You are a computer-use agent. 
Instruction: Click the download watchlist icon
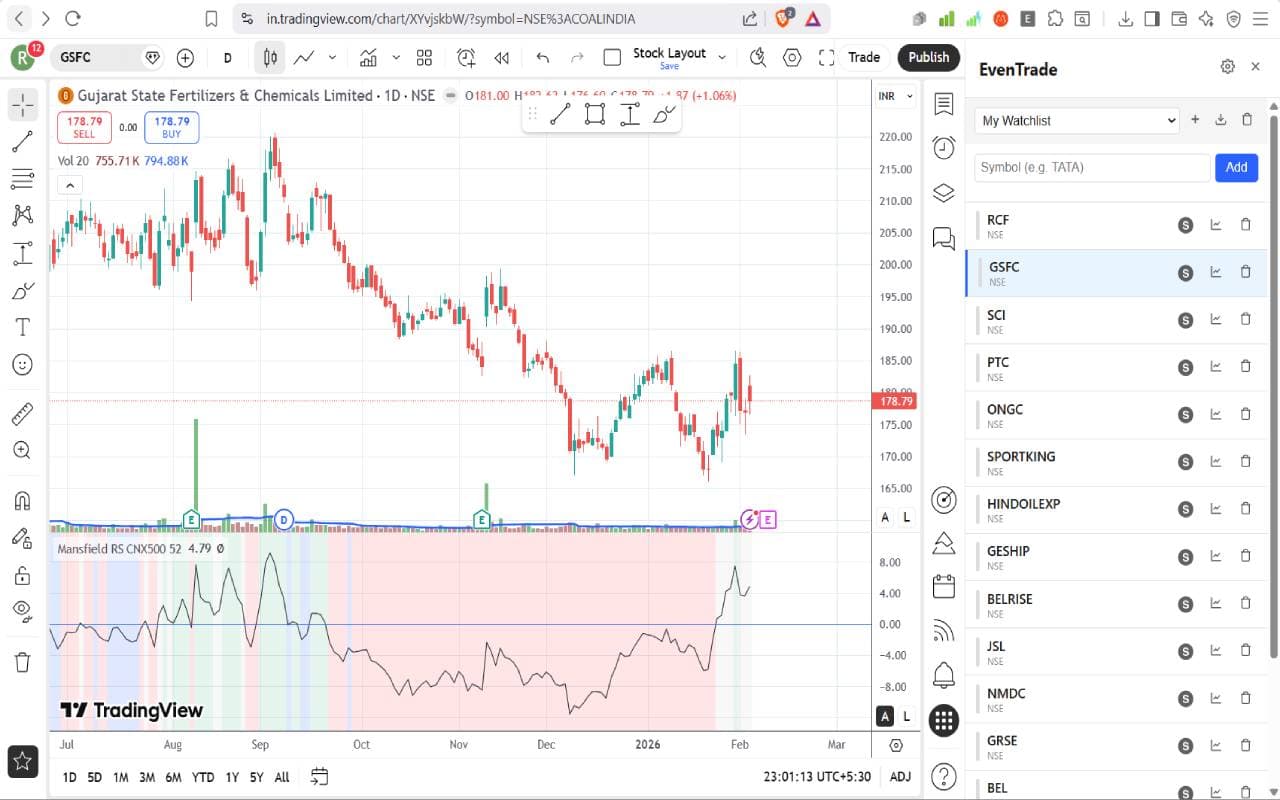tap(1220, 120)
